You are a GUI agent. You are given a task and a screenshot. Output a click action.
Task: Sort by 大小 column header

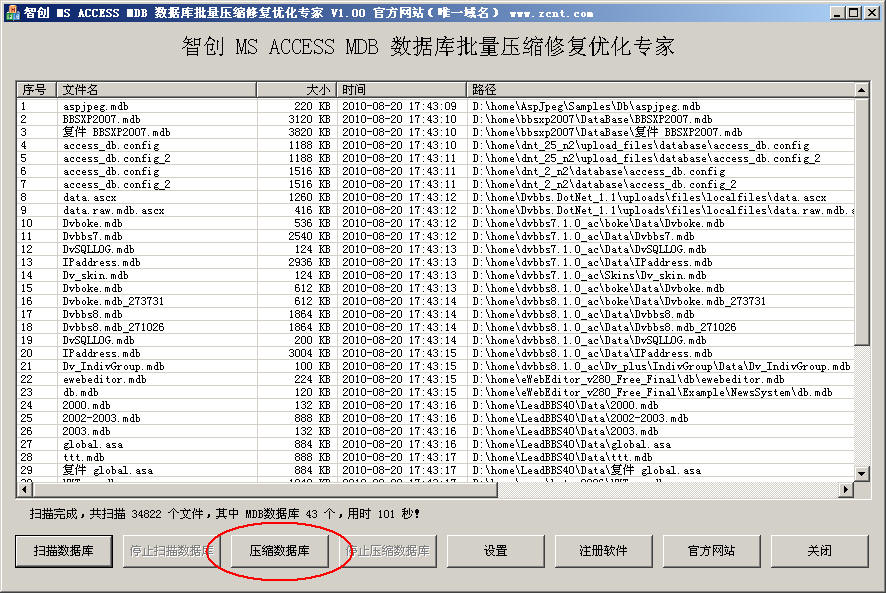297,89
